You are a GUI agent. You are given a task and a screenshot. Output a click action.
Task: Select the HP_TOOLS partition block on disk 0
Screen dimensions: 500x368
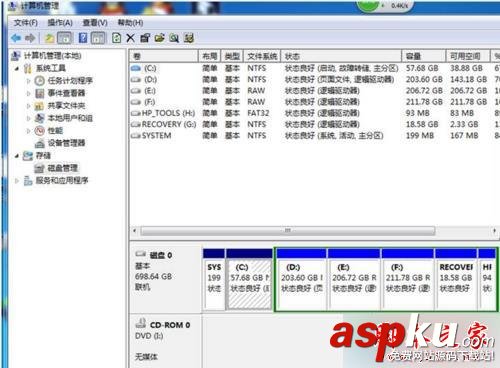click(487, 279)
